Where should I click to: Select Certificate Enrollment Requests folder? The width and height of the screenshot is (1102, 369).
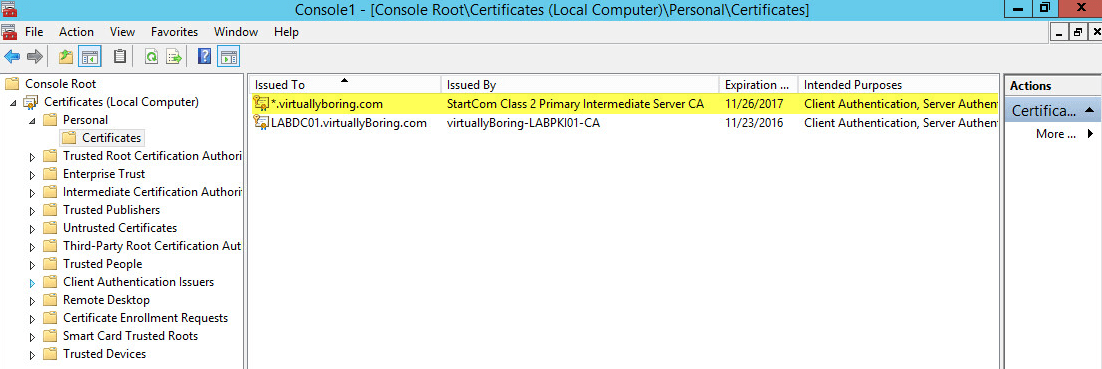(x=145, y=318)
